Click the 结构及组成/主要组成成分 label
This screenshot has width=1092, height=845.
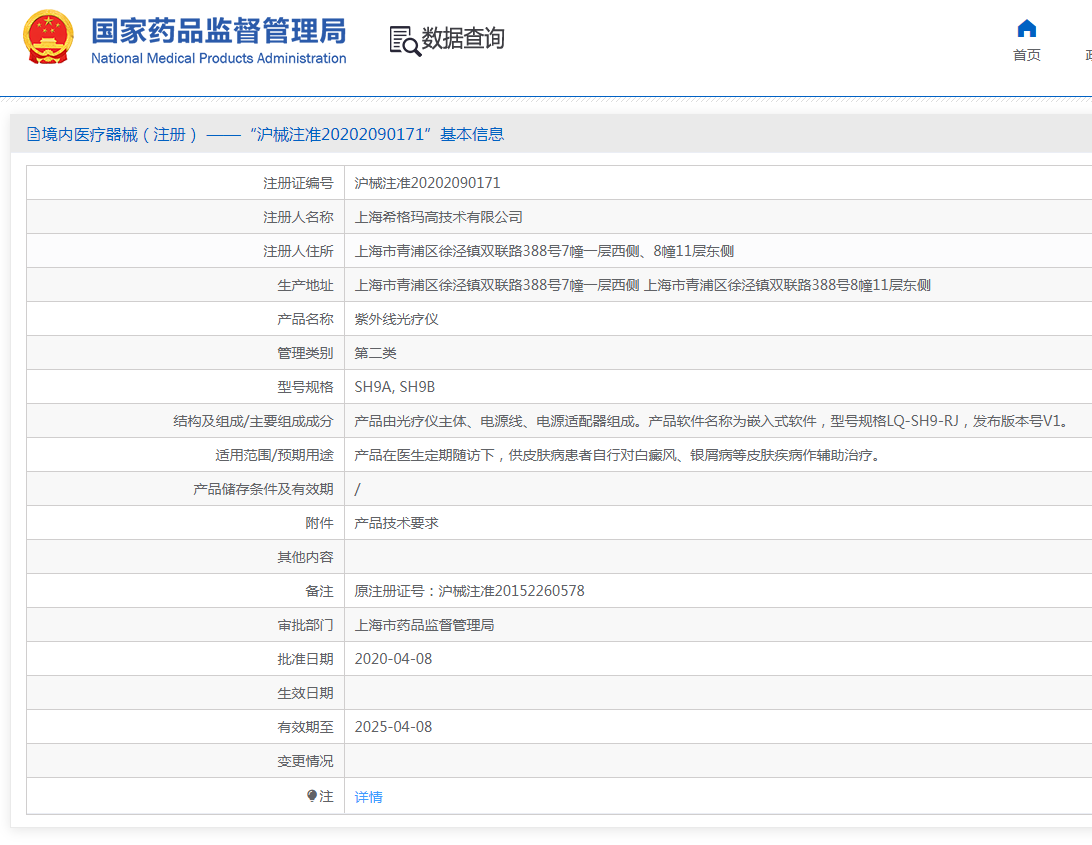pos(254,421)
